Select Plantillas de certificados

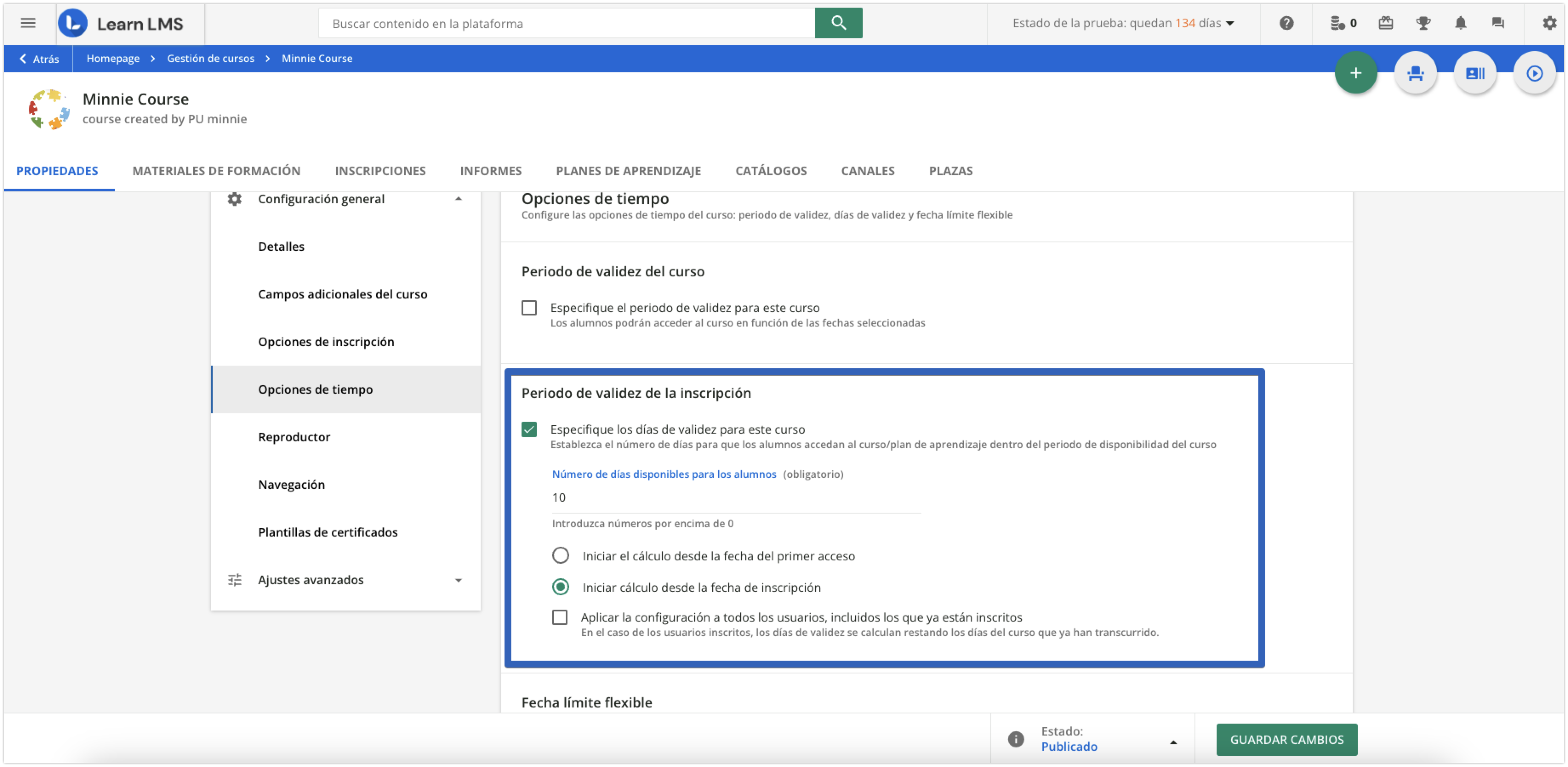coord(346,532)
